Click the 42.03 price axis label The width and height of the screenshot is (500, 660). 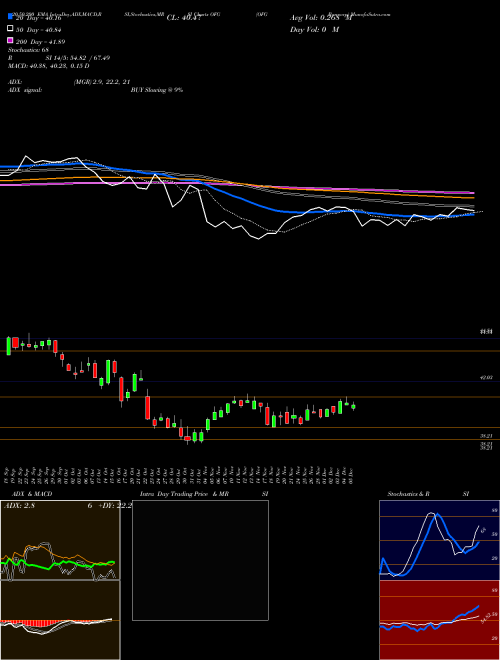[486, 378]
